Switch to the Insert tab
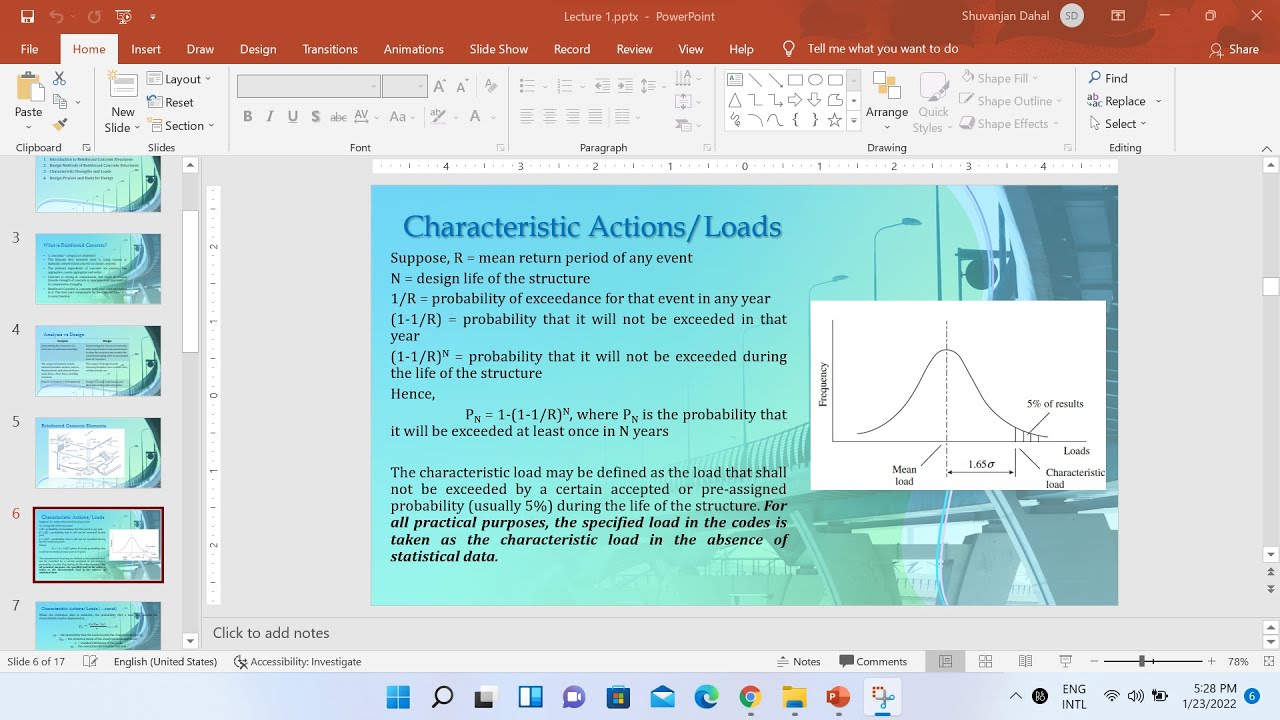The image size is (1280, 720). [x=146, y=49]
